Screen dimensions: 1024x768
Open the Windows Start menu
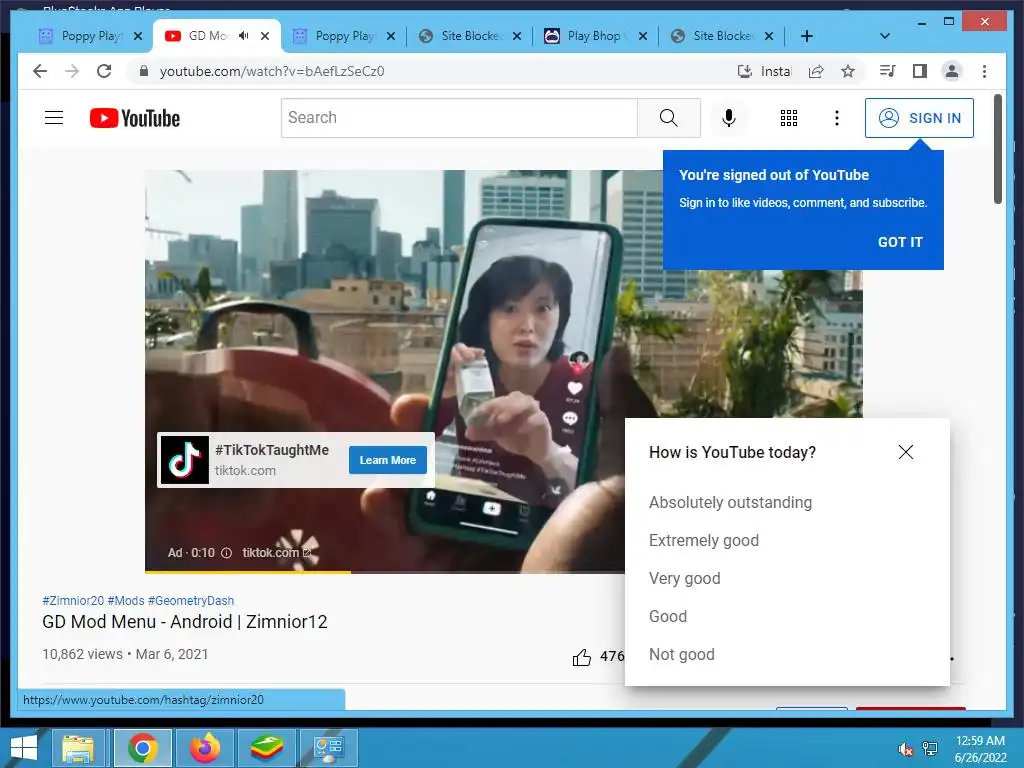click(x=24, y=748)
